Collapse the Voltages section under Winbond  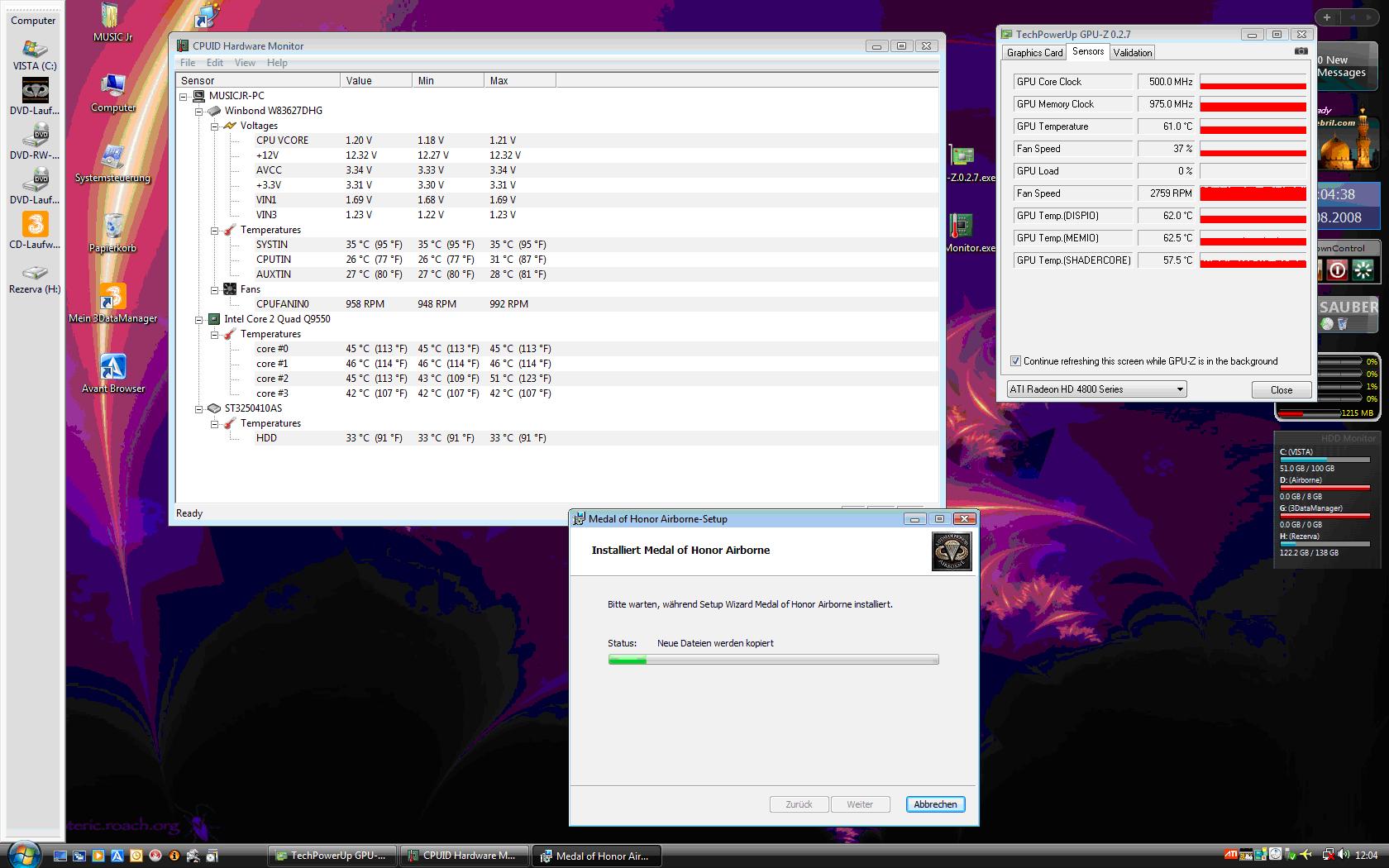point(214,126)
